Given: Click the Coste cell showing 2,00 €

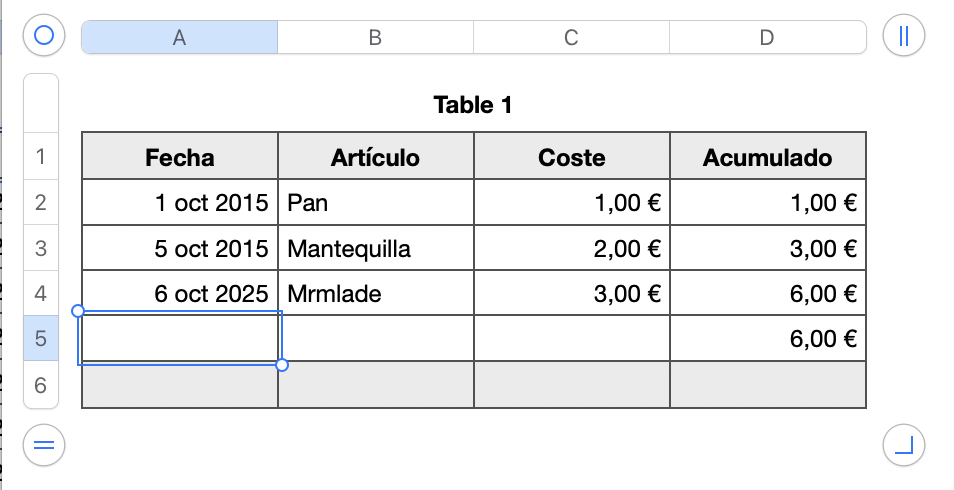Looking at the screenshot, I should (571, 248).
